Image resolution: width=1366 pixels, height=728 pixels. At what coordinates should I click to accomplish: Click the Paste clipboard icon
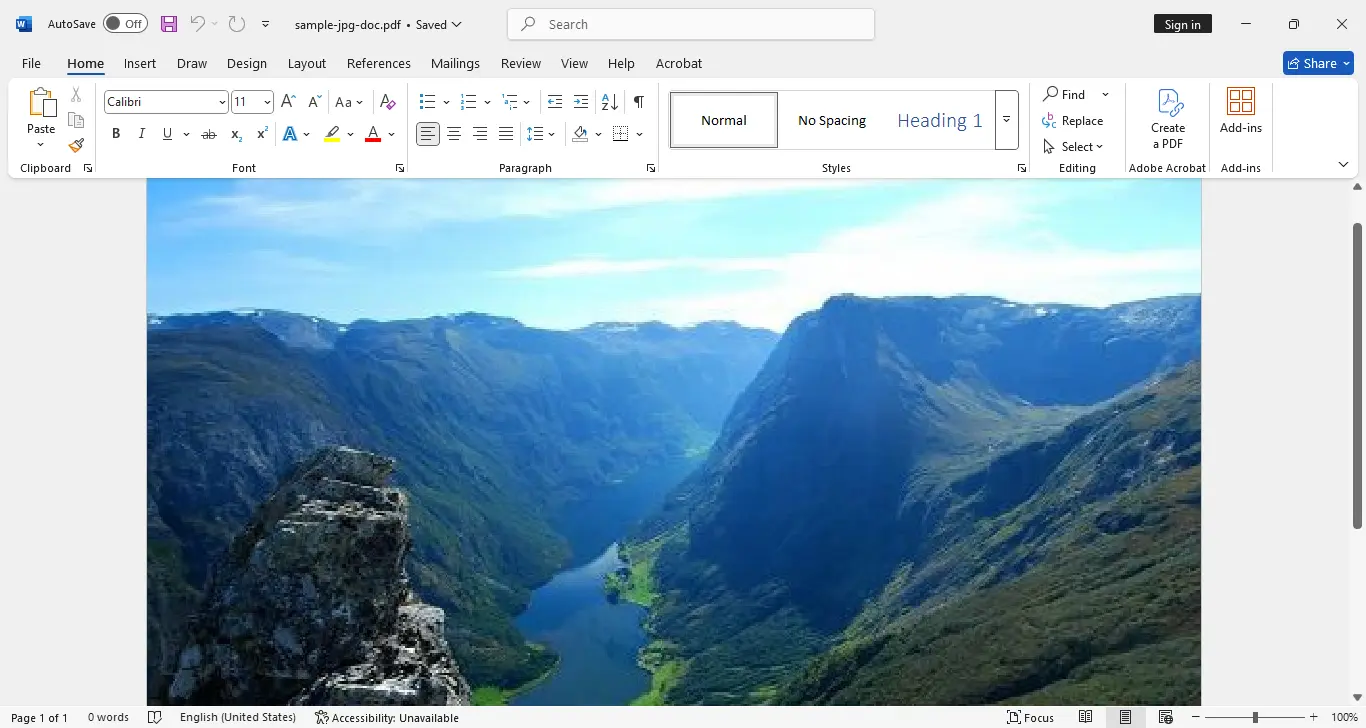[x=41, y=103]
